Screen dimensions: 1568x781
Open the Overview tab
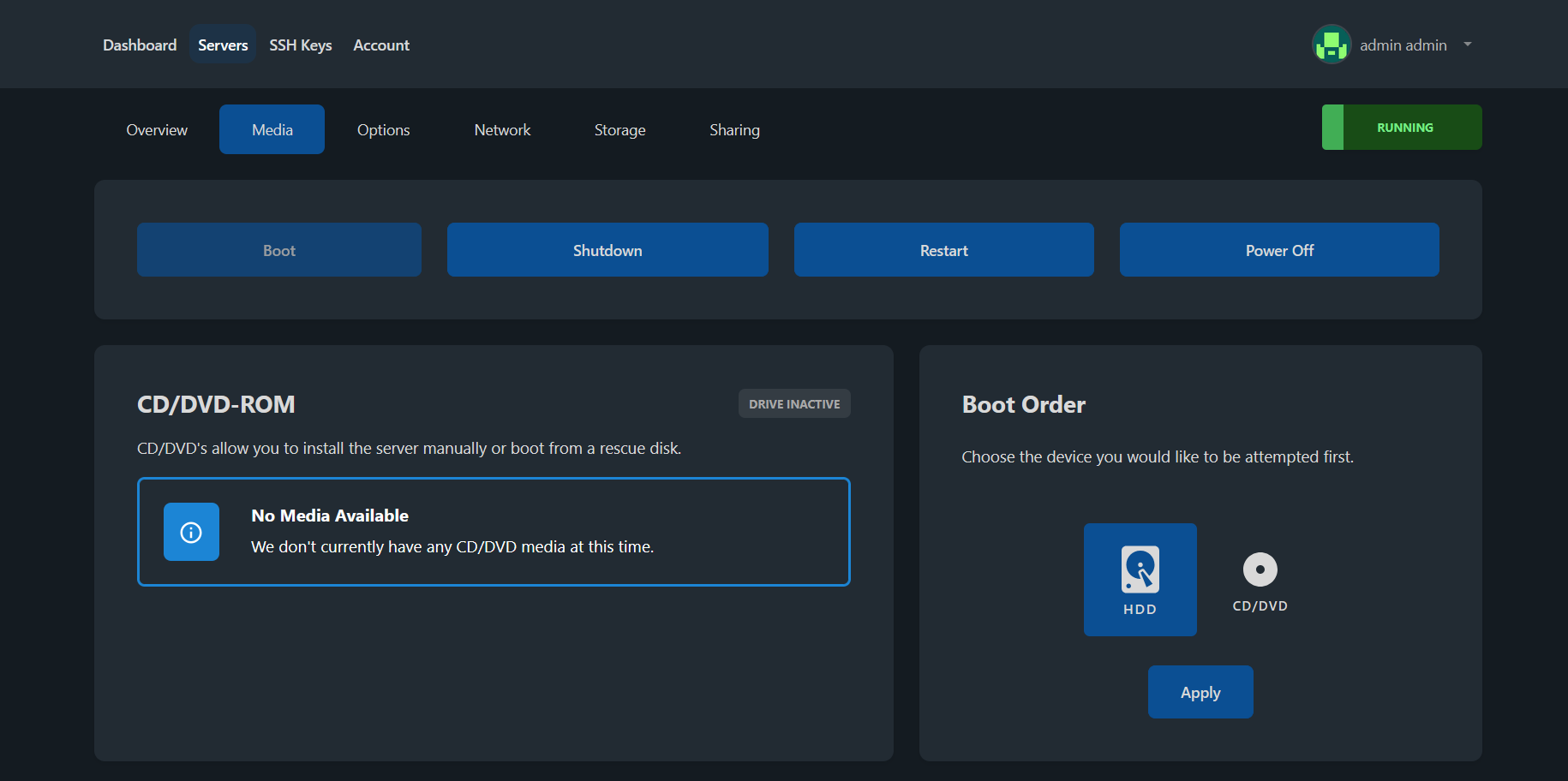click(x=157, y=129)
